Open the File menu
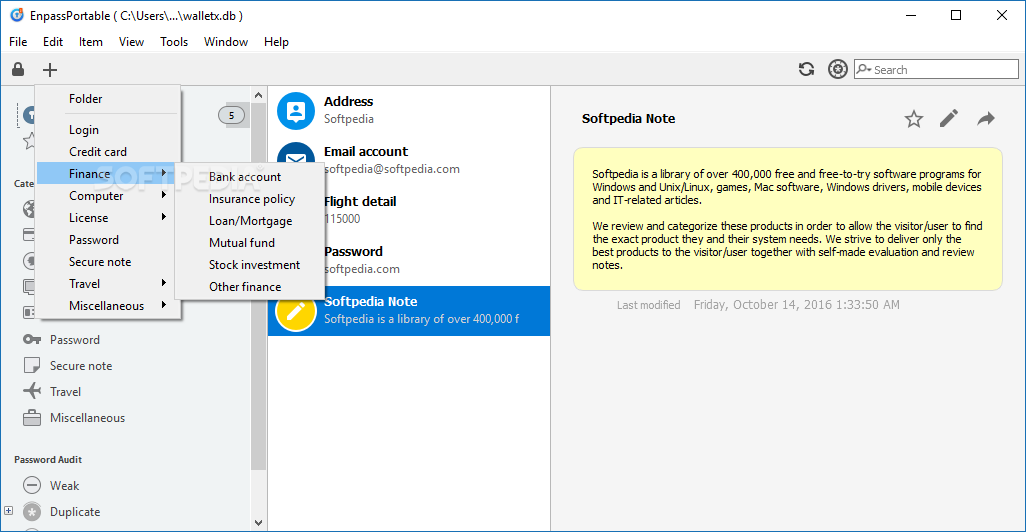Screen dimensions: 1026x532 pos(18,42)
